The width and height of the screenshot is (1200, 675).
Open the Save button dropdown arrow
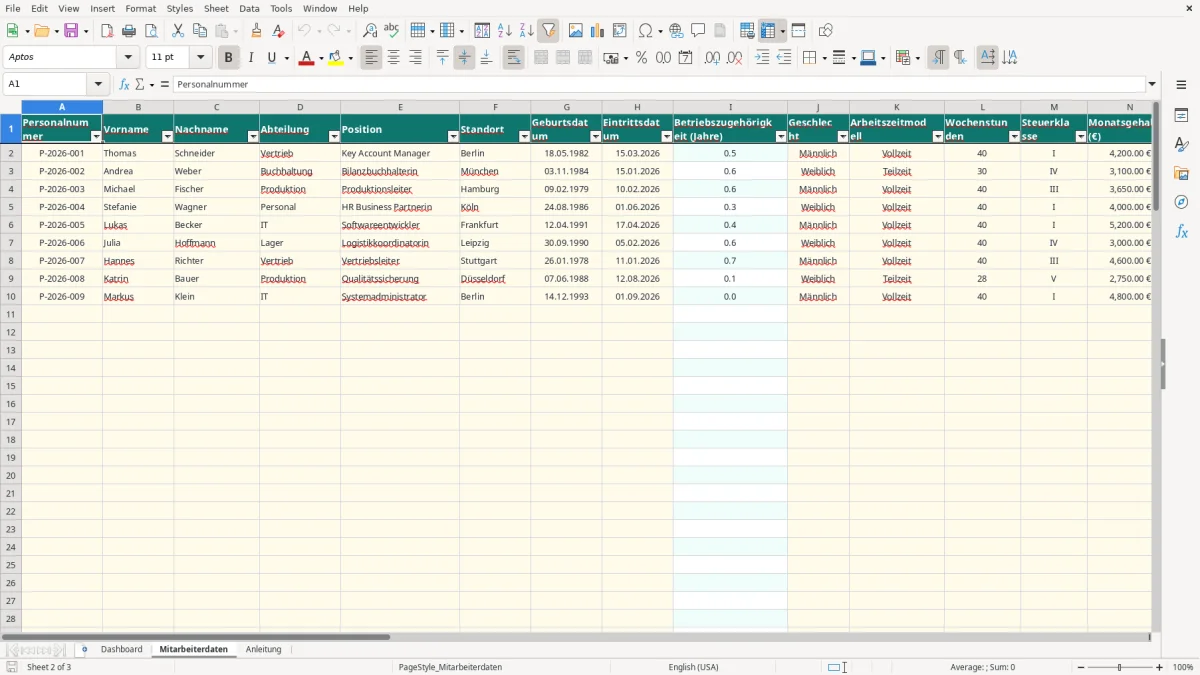coord(86,31)
